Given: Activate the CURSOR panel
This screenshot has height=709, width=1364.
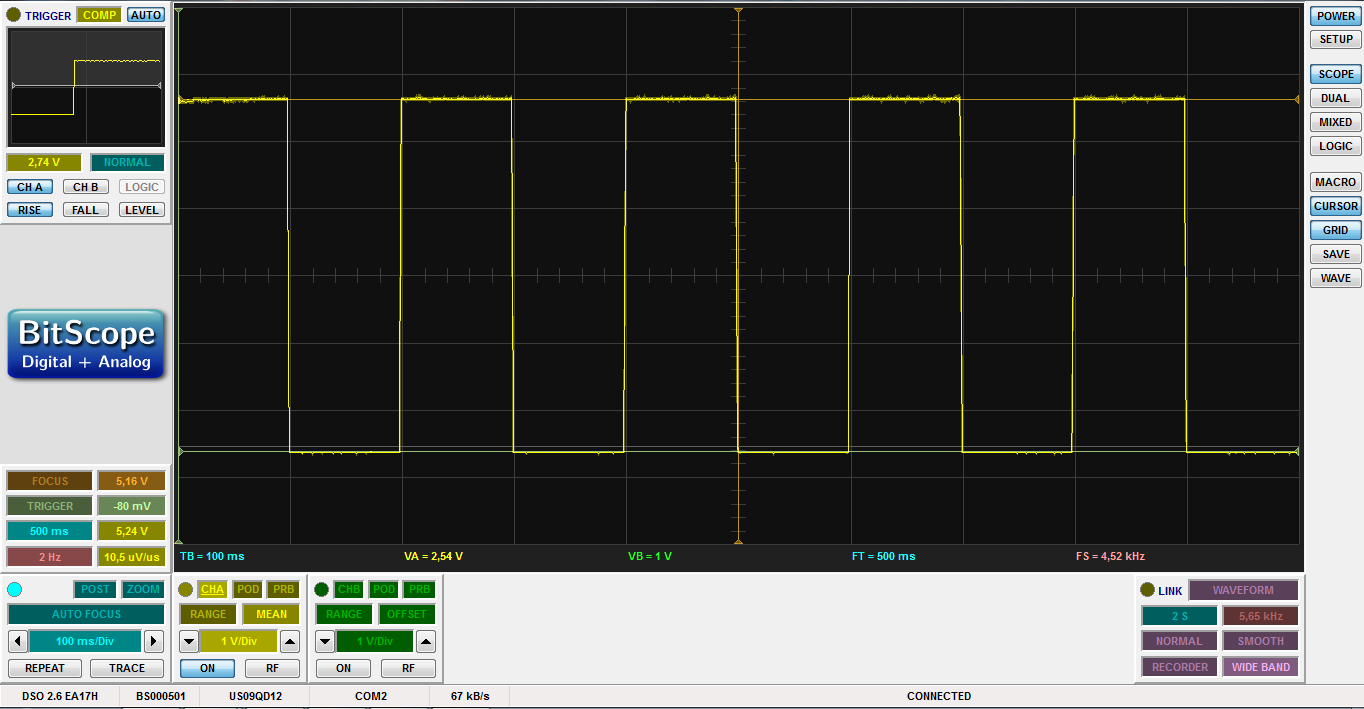Looking at the screenshot, I should [1335, 206].
